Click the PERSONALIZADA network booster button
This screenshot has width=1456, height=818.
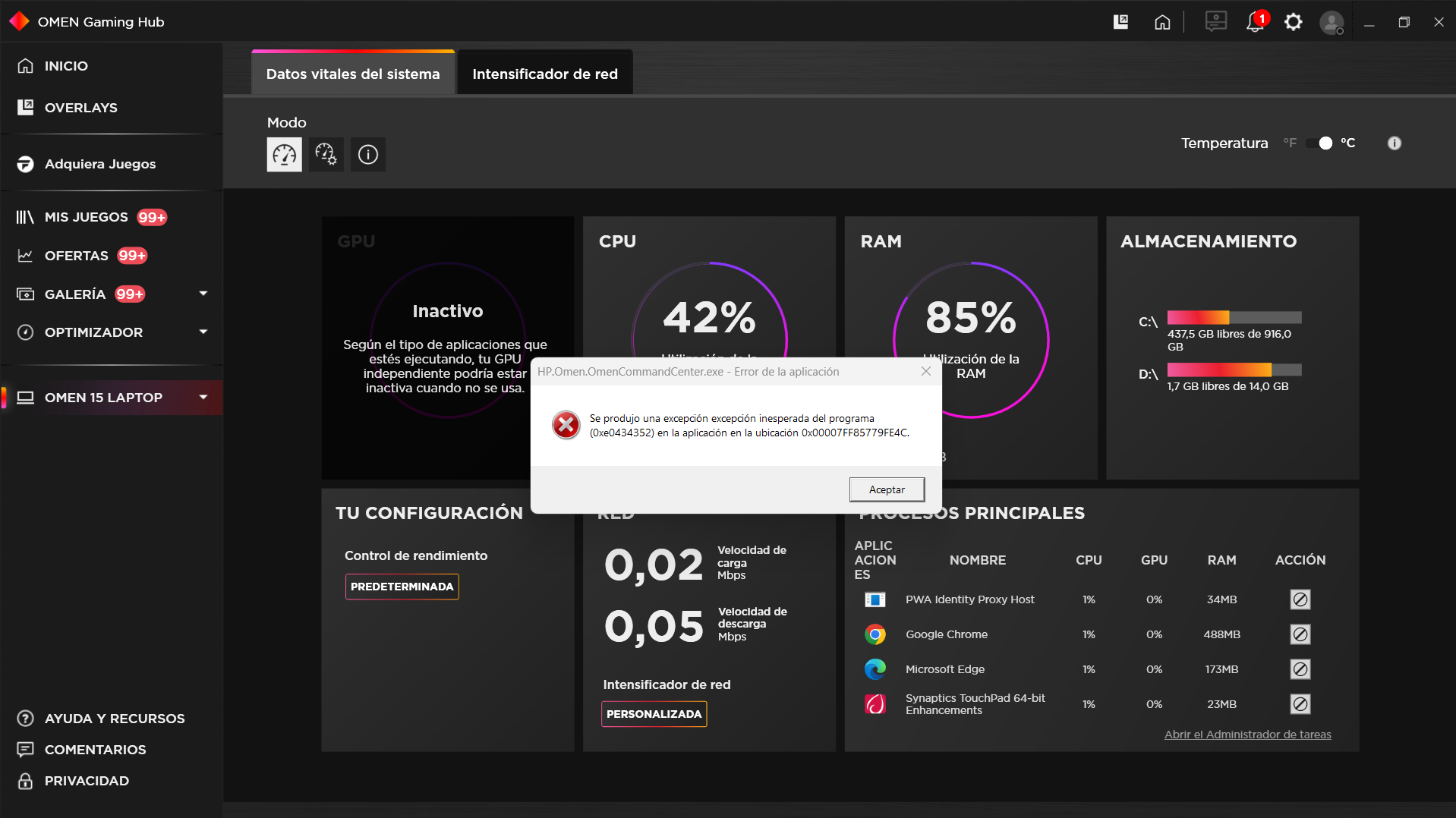pos(654,714)
